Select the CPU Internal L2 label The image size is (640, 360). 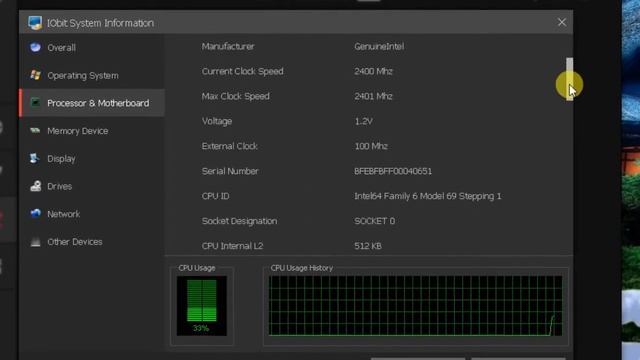(x=232, y=246)
